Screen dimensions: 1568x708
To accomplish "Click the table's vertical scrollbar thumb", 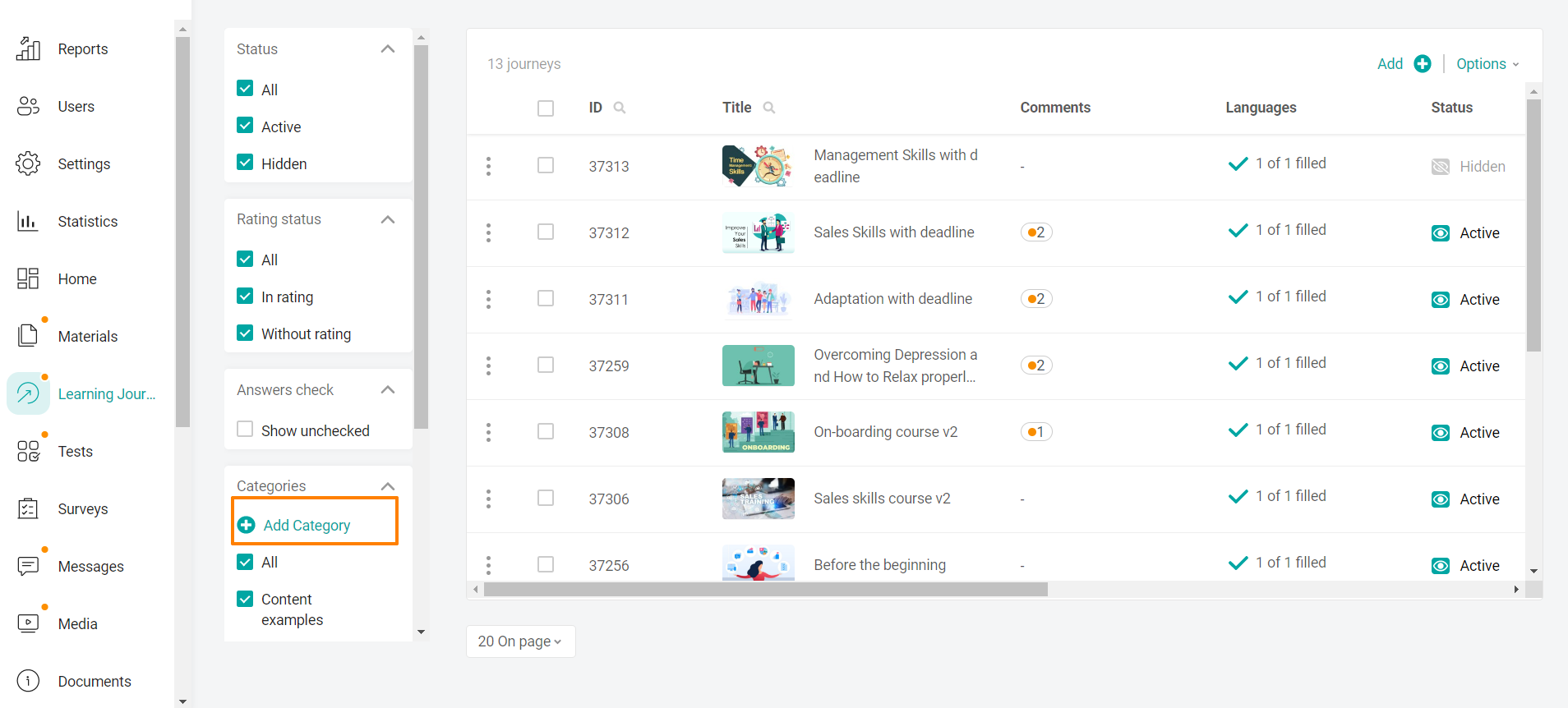I will tap(1533, 226).
